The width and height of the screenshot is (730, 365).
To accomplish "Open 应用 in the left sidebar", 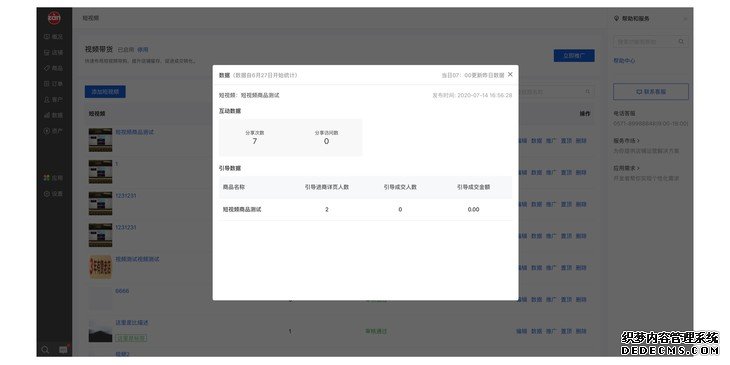I will point(54,178).
